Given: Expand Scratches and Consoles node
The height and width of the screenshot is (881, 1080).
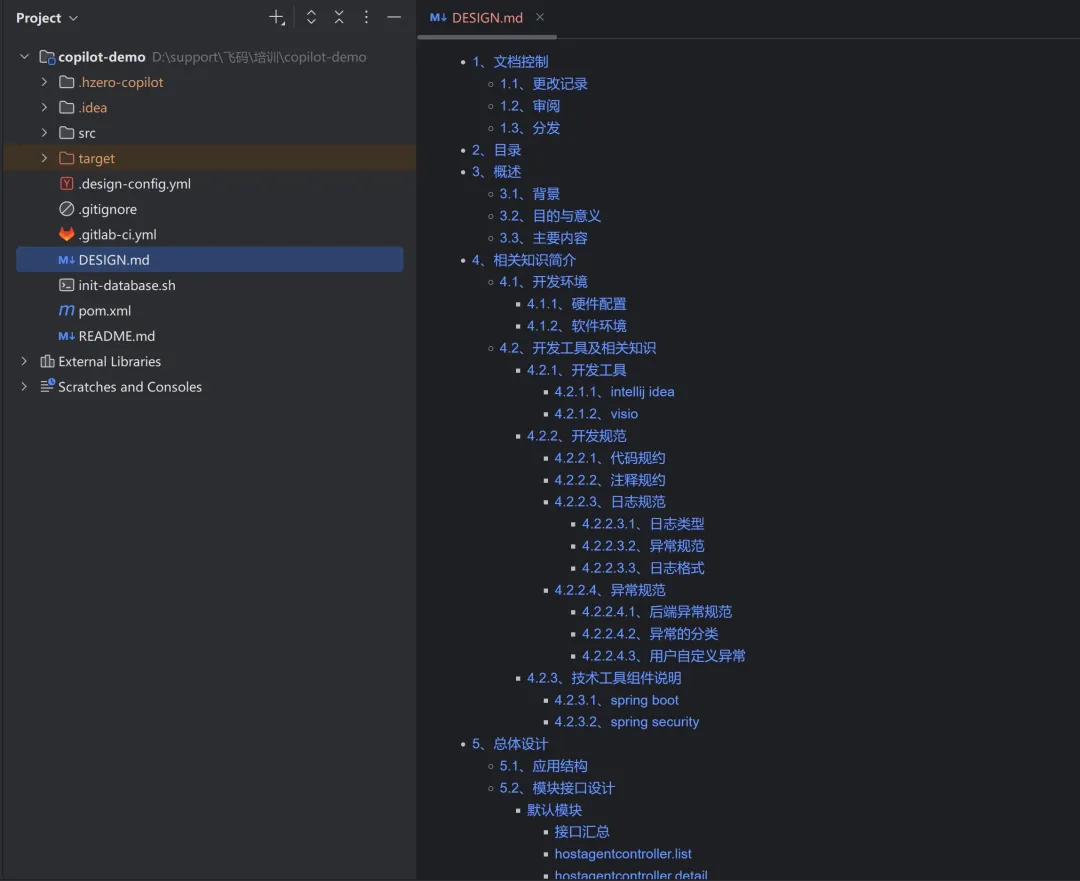Looking at the screenshot, I should coord(25,386).
